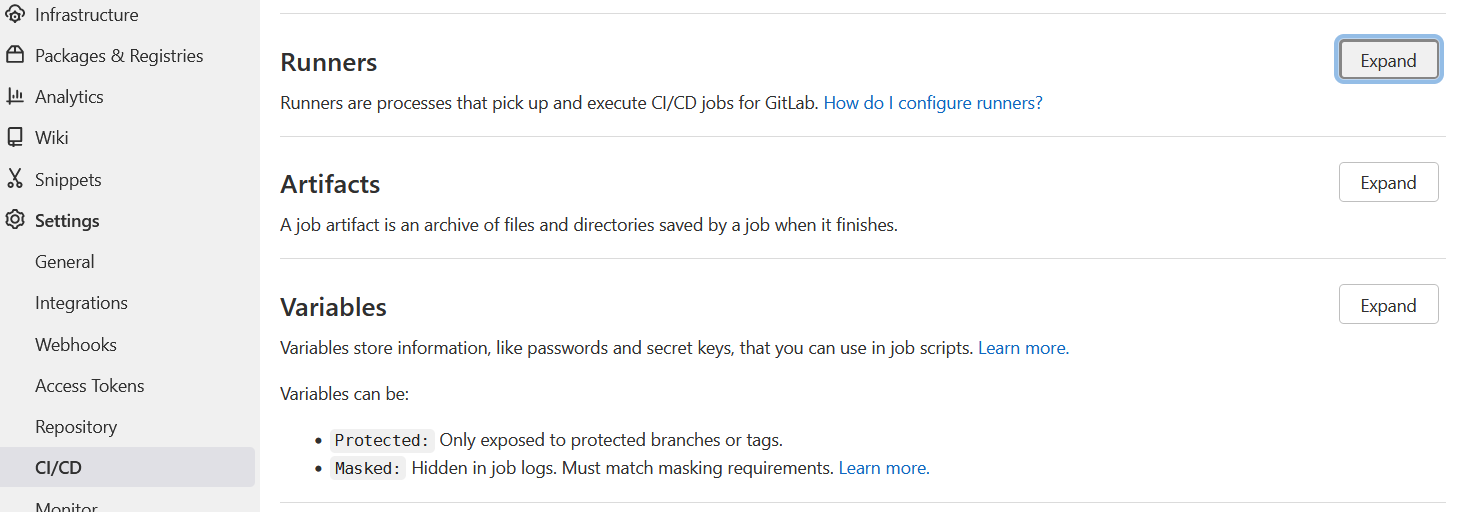The height and width of the screenshot is (512, 1458).
Task: Click the Infrastructure cloud gear icon
Action: (x=15, y=15)
